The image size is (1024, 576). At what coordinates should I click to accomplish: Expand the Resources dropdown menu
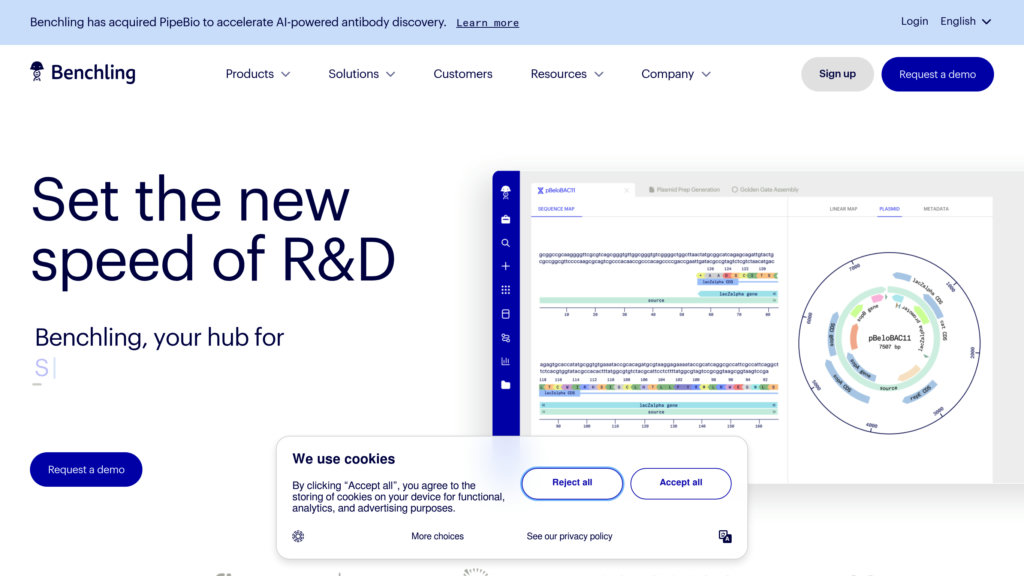point(567,74)
